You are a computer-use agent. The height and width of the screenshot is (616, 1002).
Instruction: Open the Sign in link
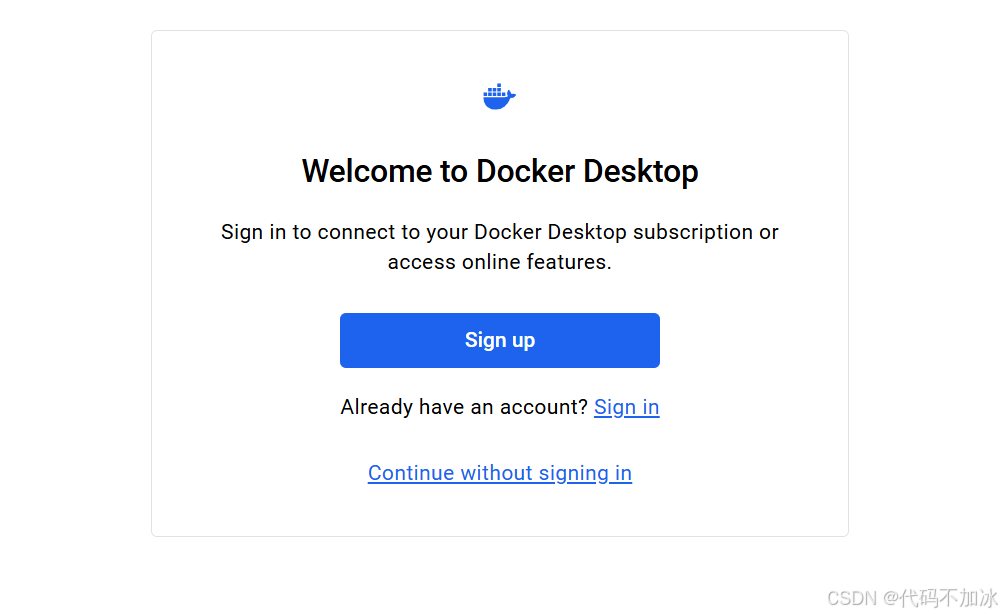(x=626, y=407)
